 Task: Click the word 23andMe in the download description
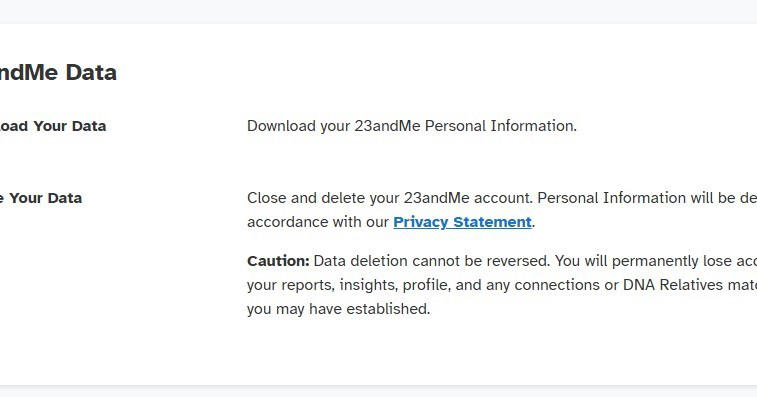387,126
